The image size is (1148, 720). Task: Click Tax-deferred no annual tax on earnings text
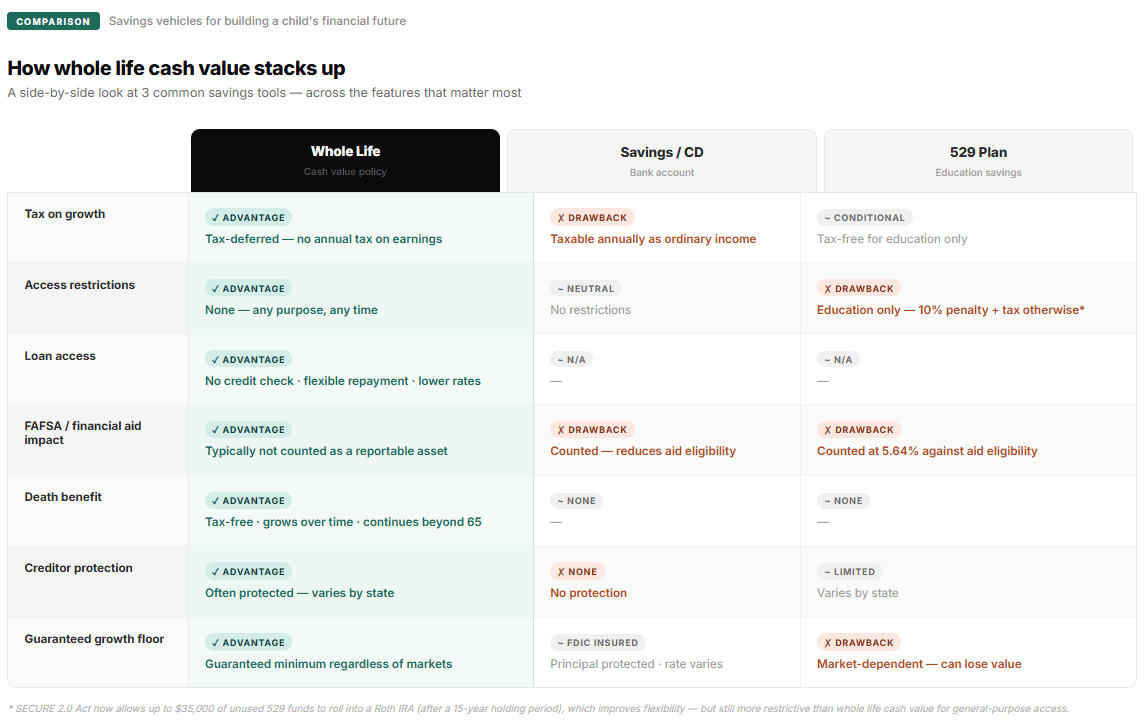pyautogui.click(x=324, y=239)
